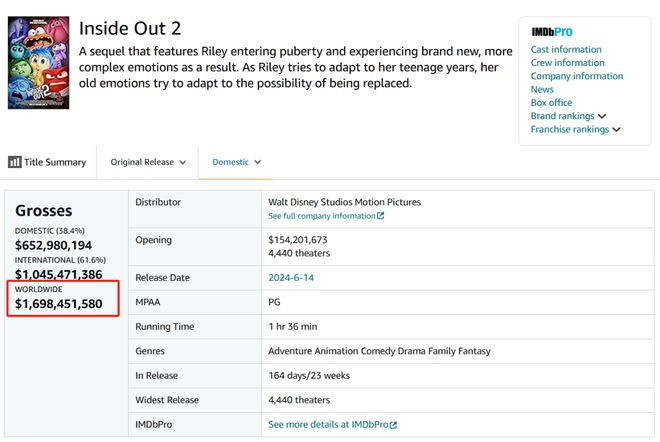Open the Cast information link
660x442 pixels.
566,49
